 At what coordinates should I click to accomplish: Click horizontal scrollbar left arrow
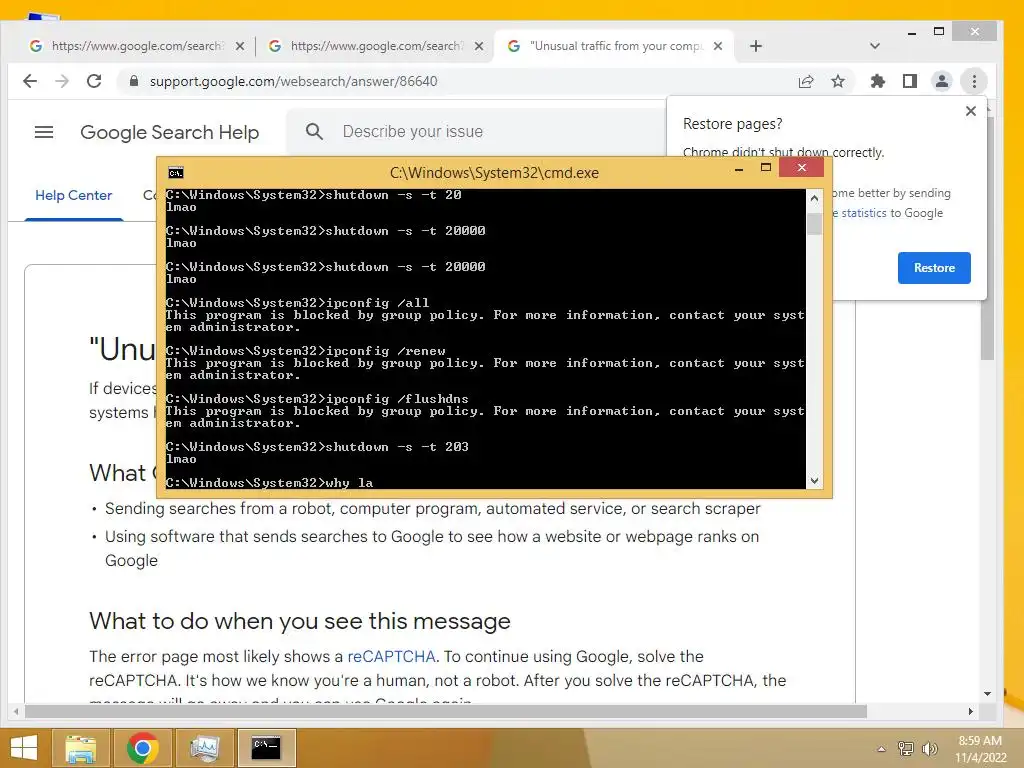pos(16,711)
